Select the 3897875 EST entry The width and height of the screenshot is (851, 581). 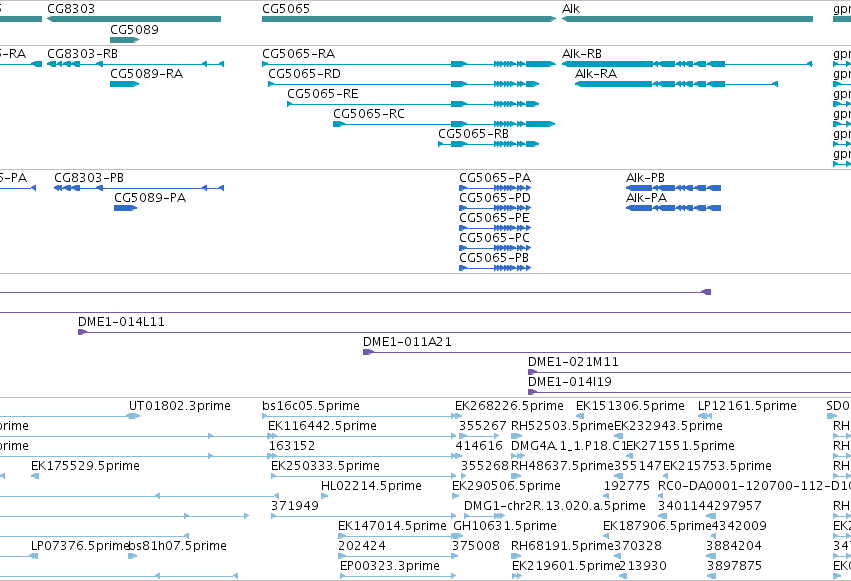[x=734, y=566]
